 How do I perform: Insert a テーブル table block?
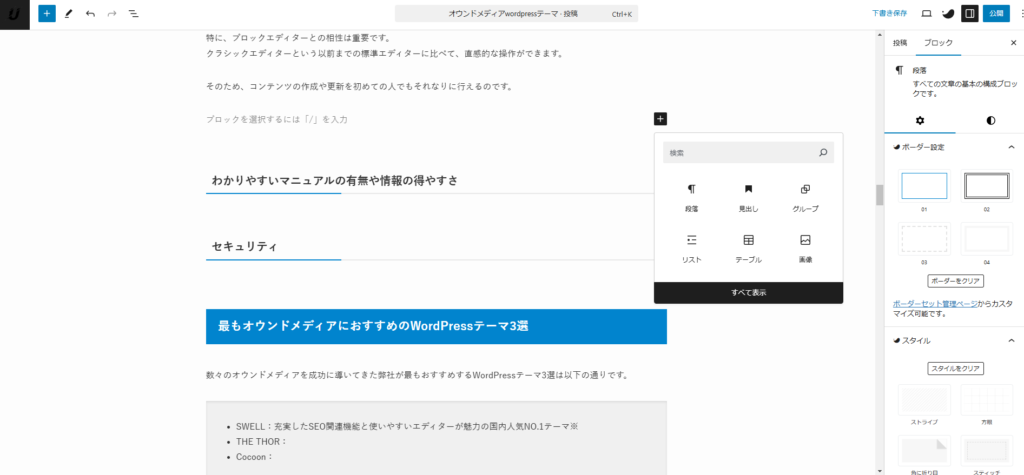[748, 249]
